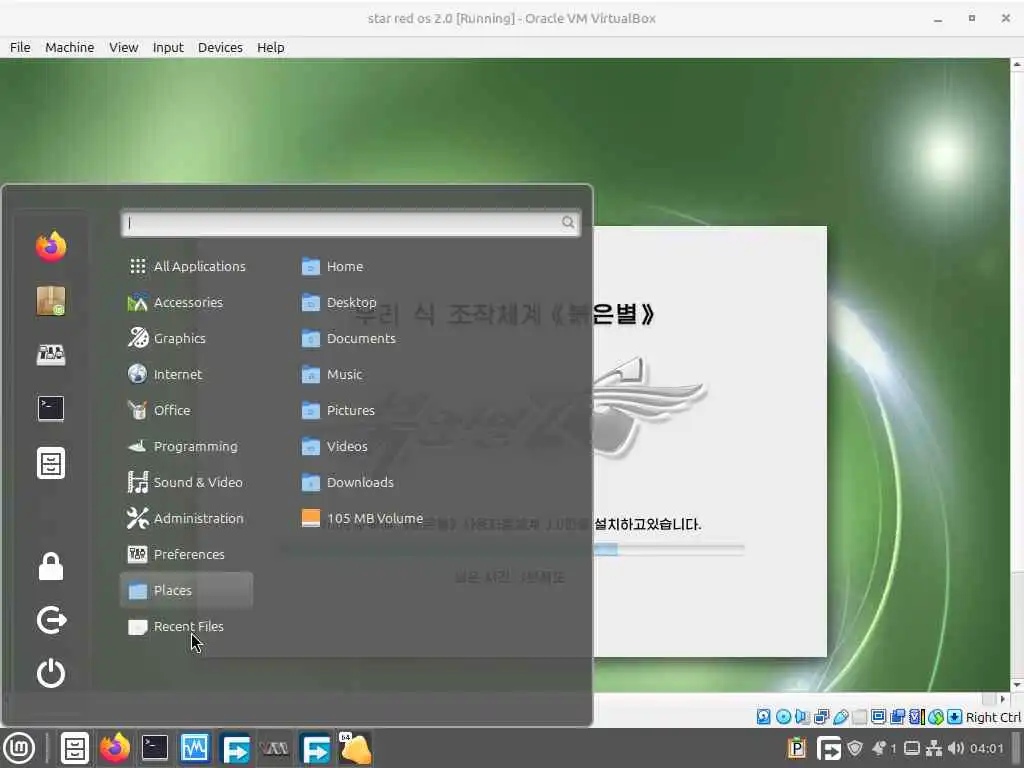Open the Machine menu
Image resolution: width=1024 pixels, height=768 pixels.
(69, 48)
